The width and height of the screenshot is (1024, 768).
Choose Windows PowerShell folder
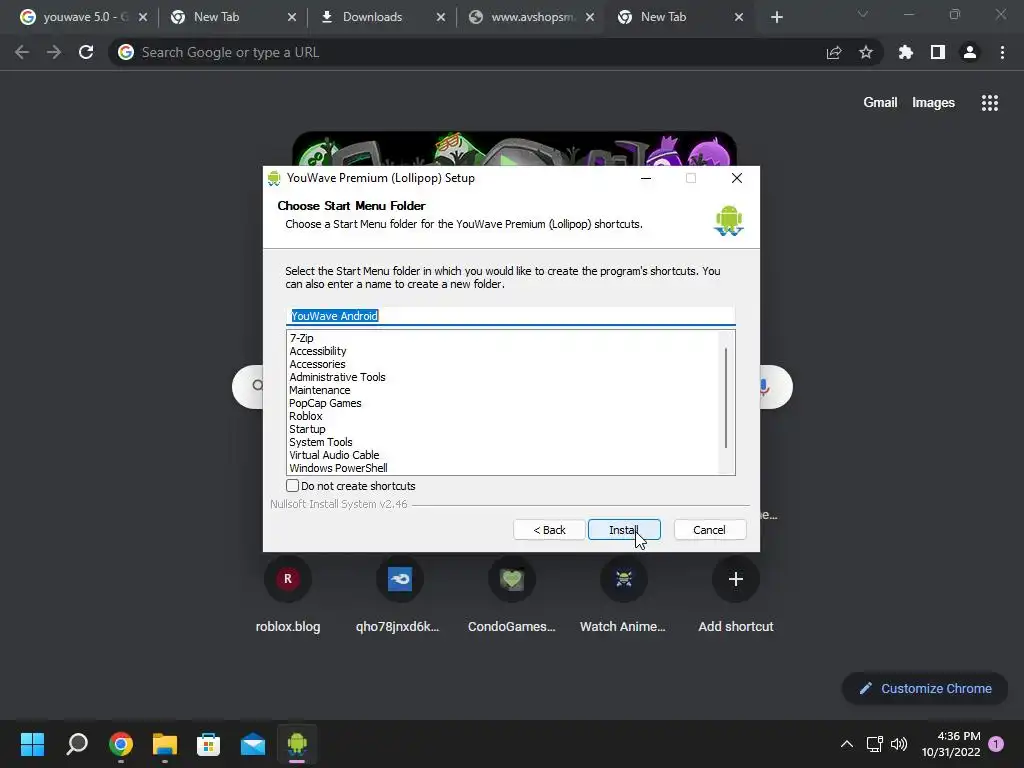[x=338, y=468]
